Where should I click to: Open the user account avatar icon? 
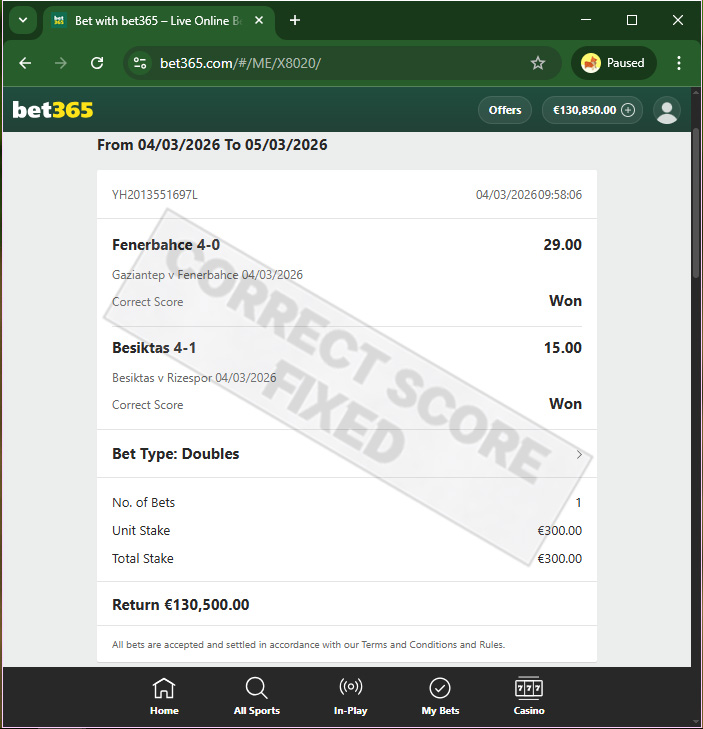pyautogui.click(x=667, y=111)
